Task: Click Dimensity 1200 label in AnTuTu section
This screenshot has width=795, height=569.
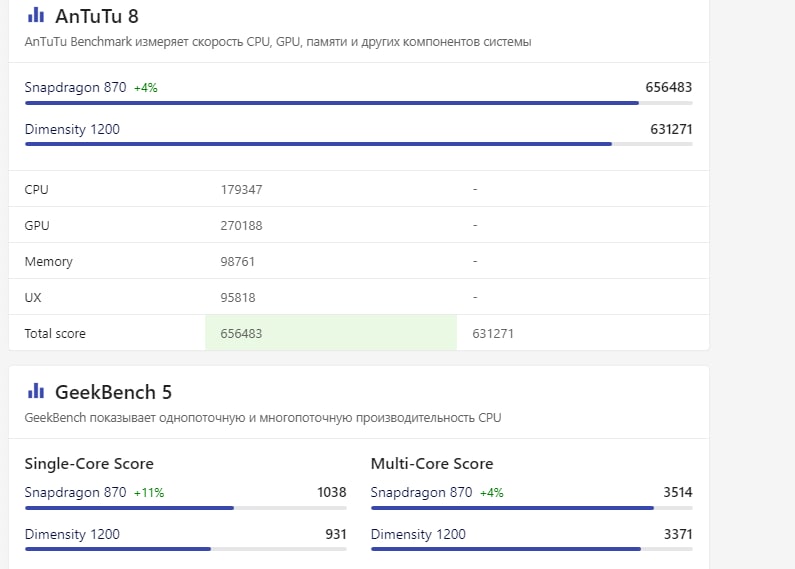Action: 72,129
